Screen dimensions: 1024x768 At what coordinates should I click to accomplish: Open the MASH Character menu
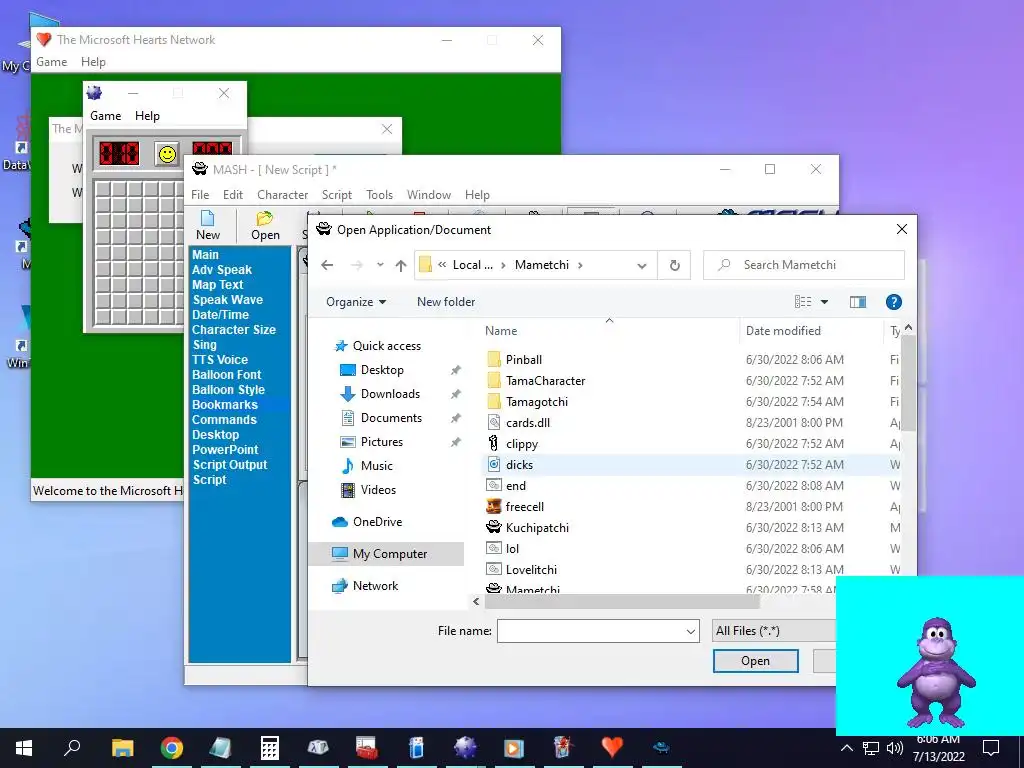coord(282,195)
